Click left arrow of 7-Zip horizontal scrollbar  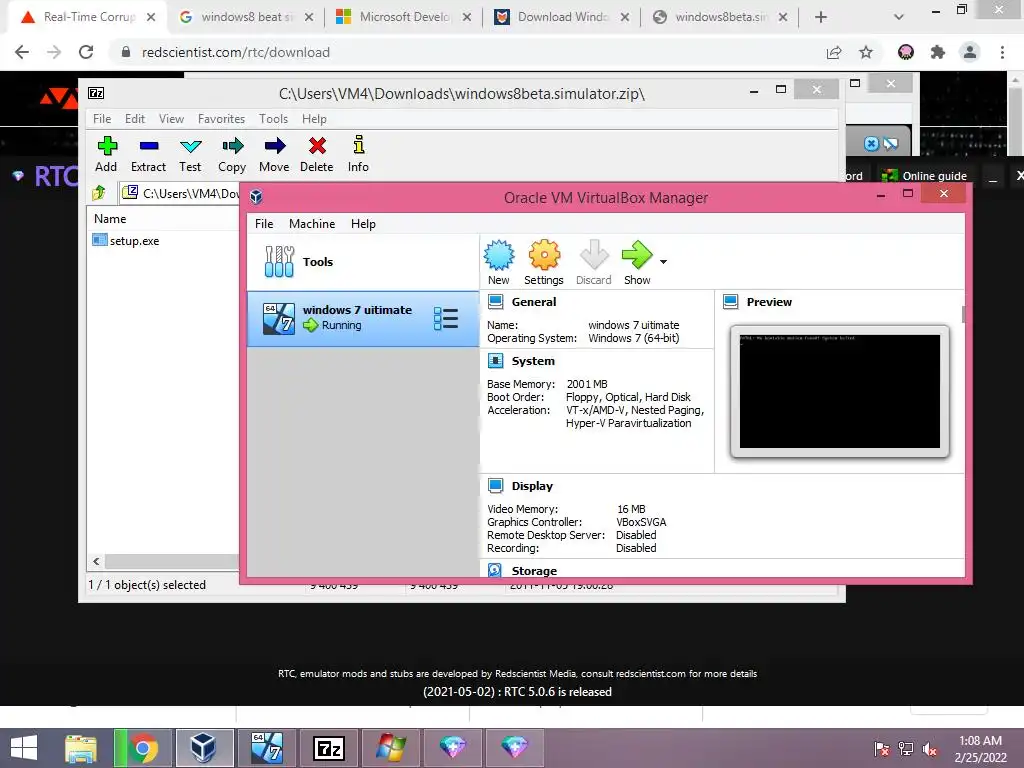97,562
